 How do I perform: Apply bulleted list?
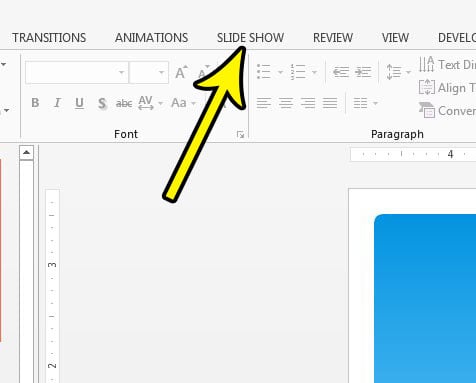[x=264, y=72]
